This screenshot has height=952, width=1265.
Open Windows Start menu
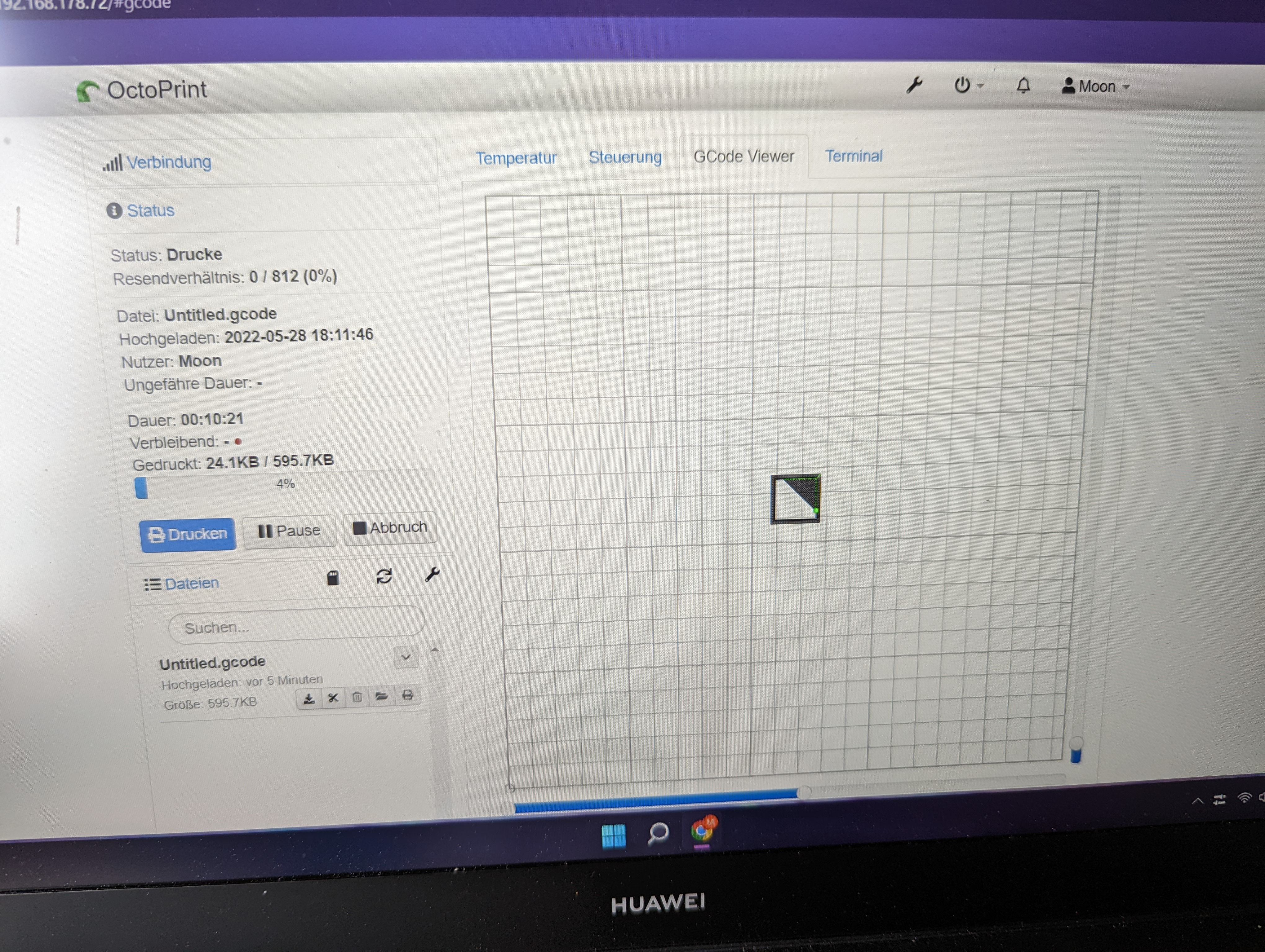tap(614, 836)
